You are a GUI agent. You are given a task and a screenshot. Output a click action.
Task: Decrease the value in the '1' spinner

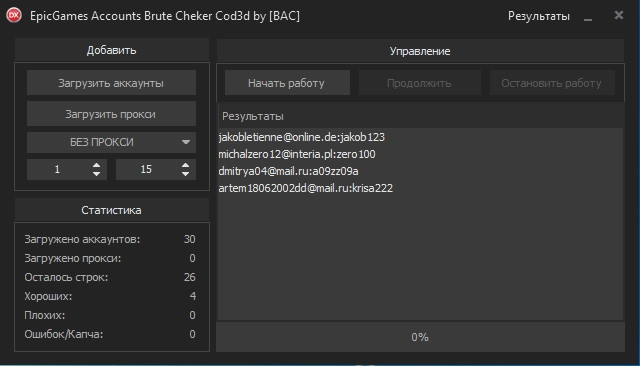(x=96, y=174)
